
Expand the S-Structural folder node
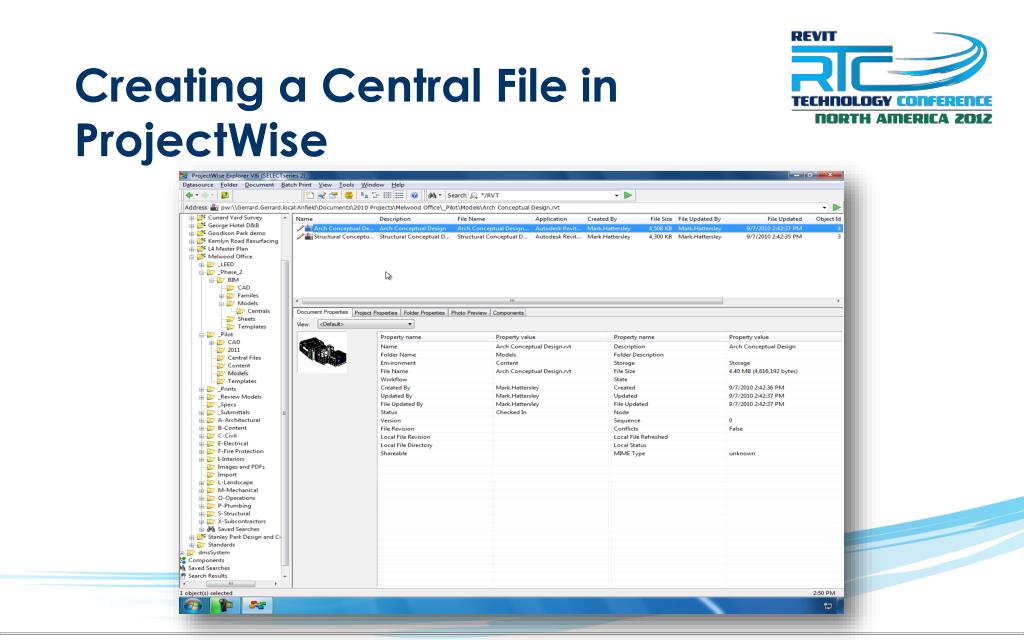pos(202,513)
